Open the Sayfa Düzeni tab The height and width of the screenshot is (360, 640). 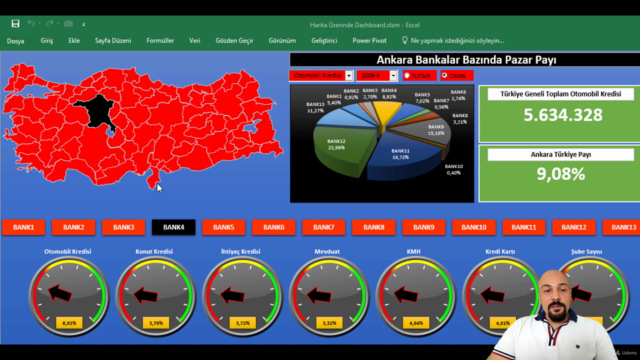[x=113, y=40]
